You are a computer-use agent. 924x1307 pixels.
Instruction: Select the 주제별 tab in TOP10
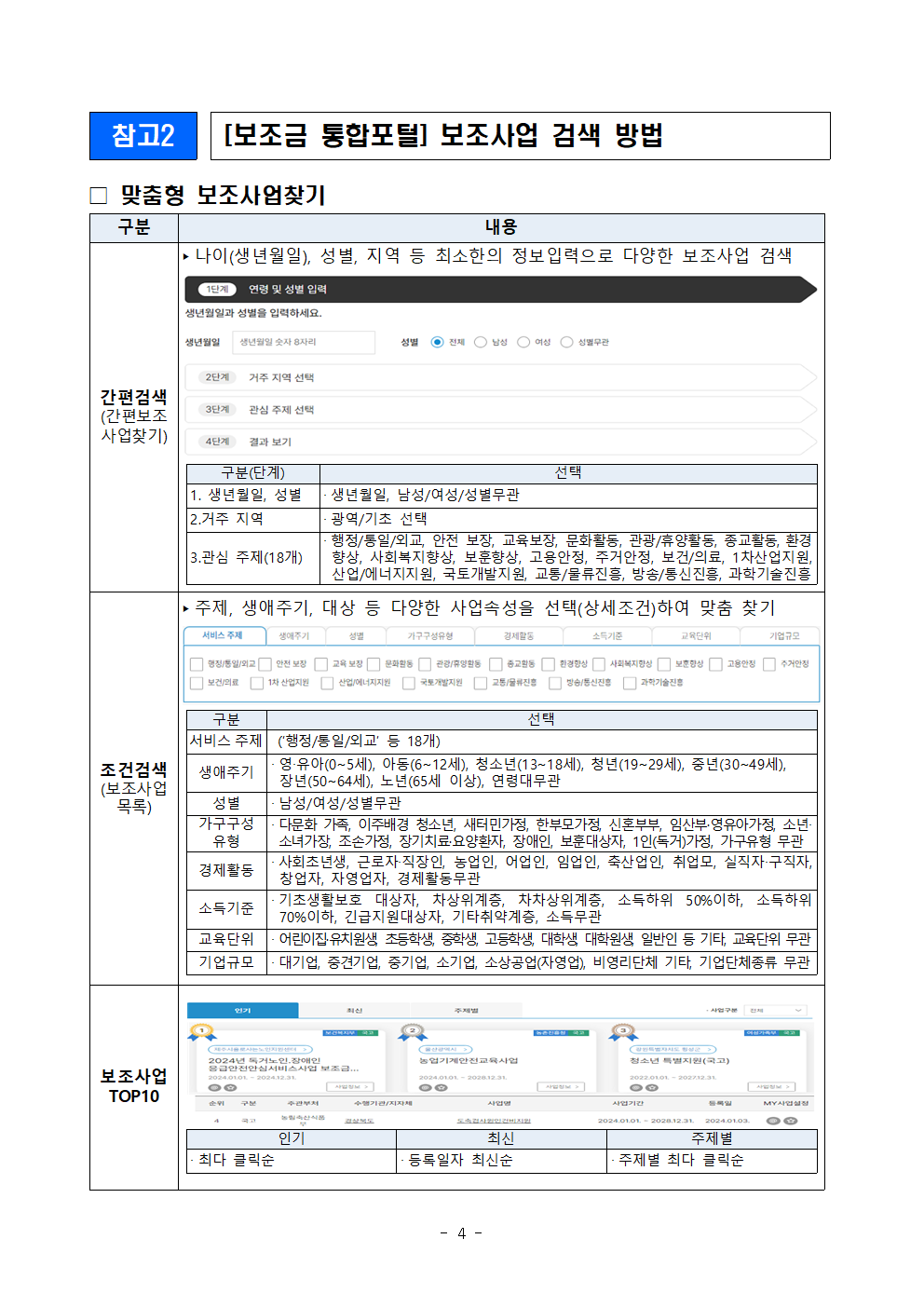click(466, 1010)
